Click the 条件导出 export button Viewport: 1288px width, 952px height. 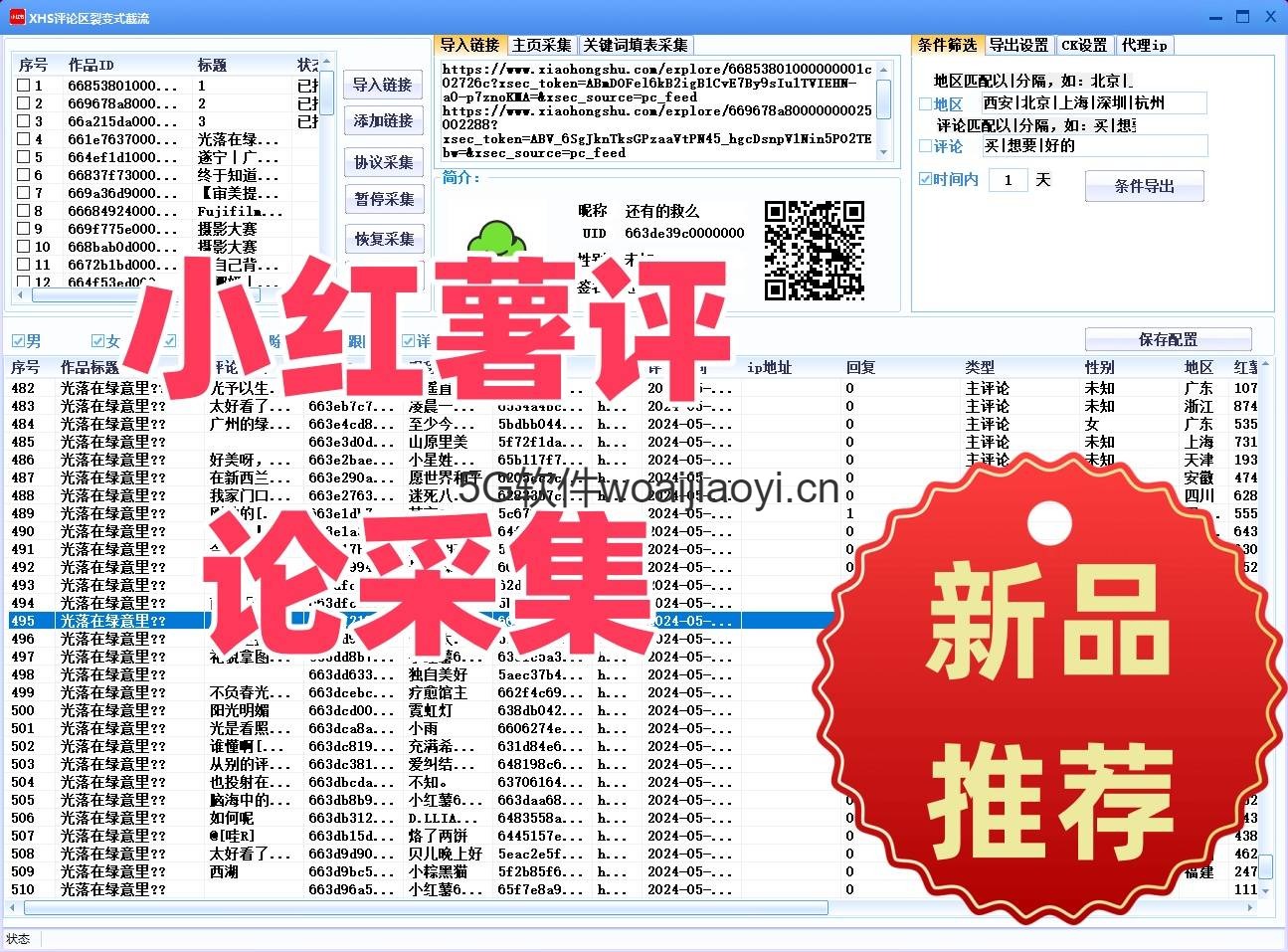point(1144,186)
